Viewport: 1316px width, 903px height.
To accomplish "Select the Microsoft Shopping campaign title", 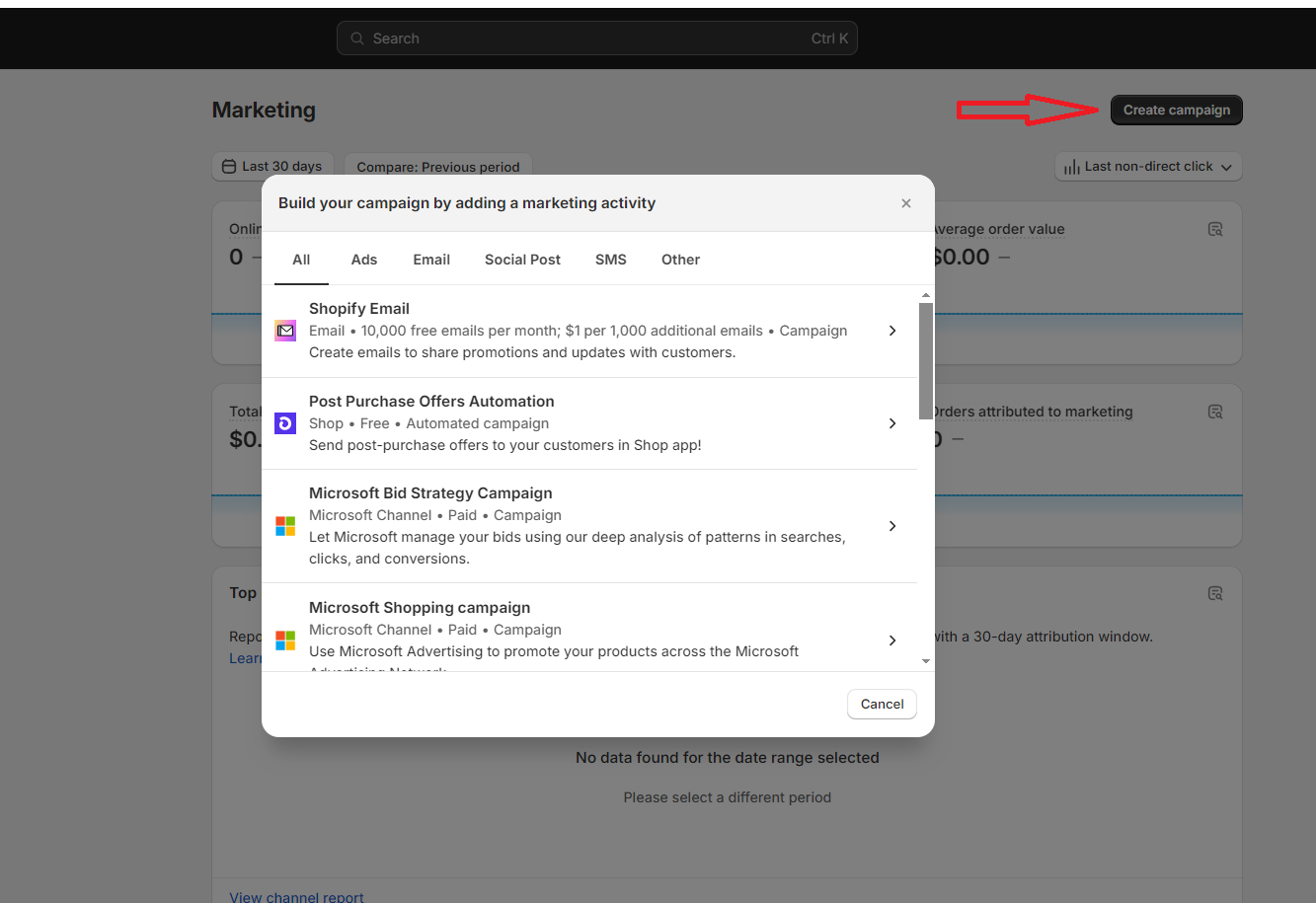I will point(420,608).
